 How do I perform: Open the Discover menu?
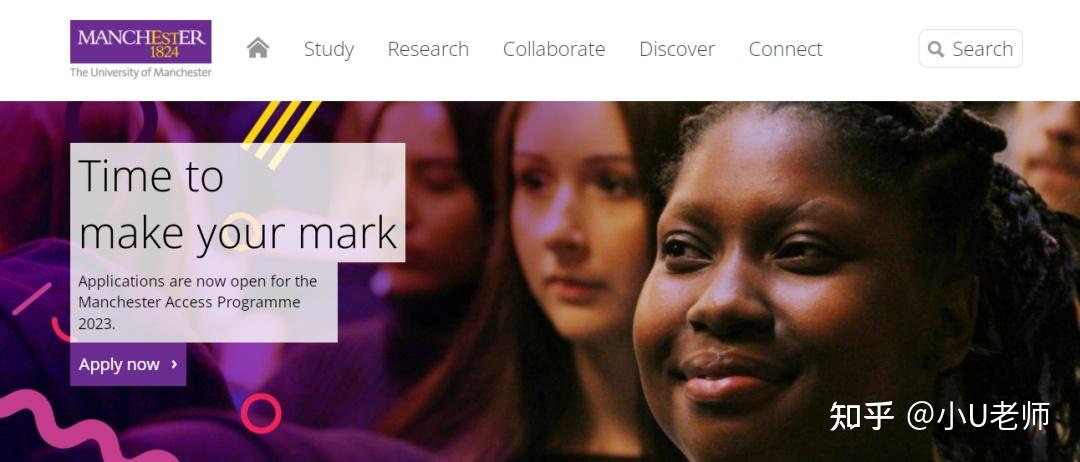click(x=677, y=49)
